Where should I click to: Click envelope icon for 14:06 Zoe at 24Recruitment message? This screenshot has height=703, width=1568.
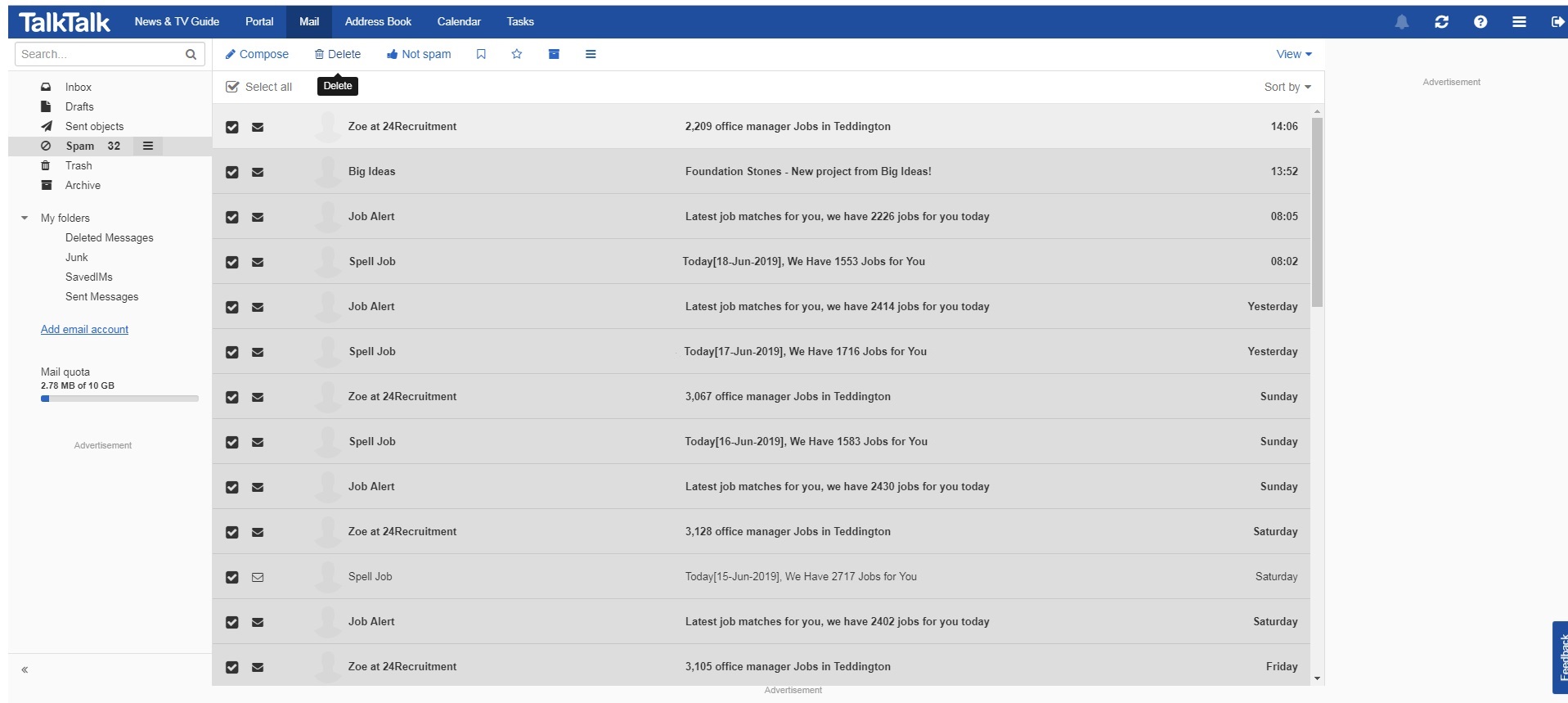click(258, 127)
